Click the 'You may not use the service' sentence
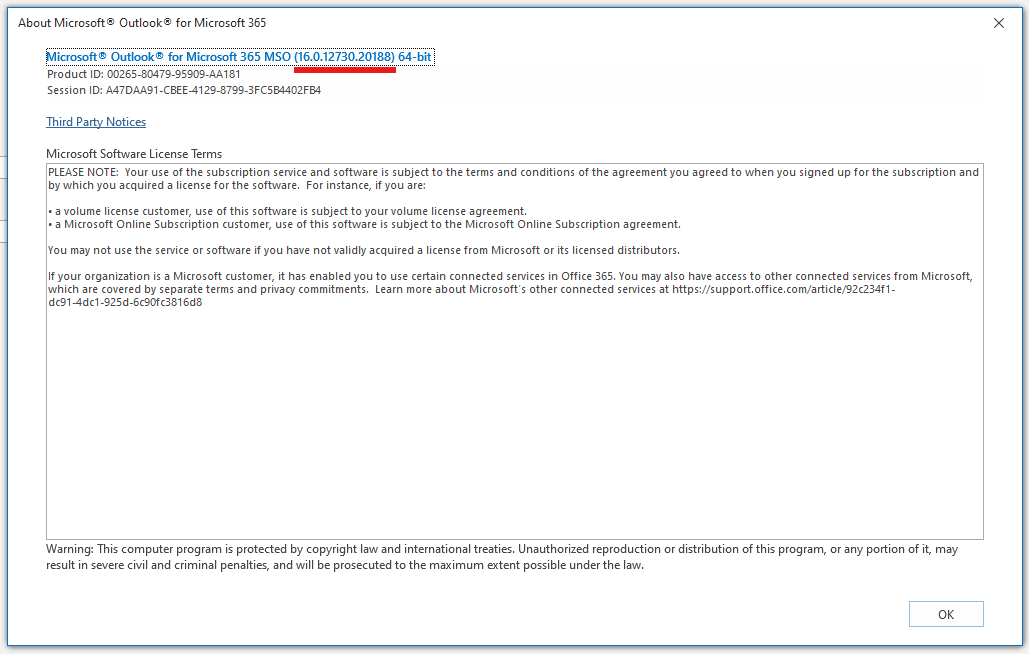This screenshot has width=1029, height=654. pos(364,250)
